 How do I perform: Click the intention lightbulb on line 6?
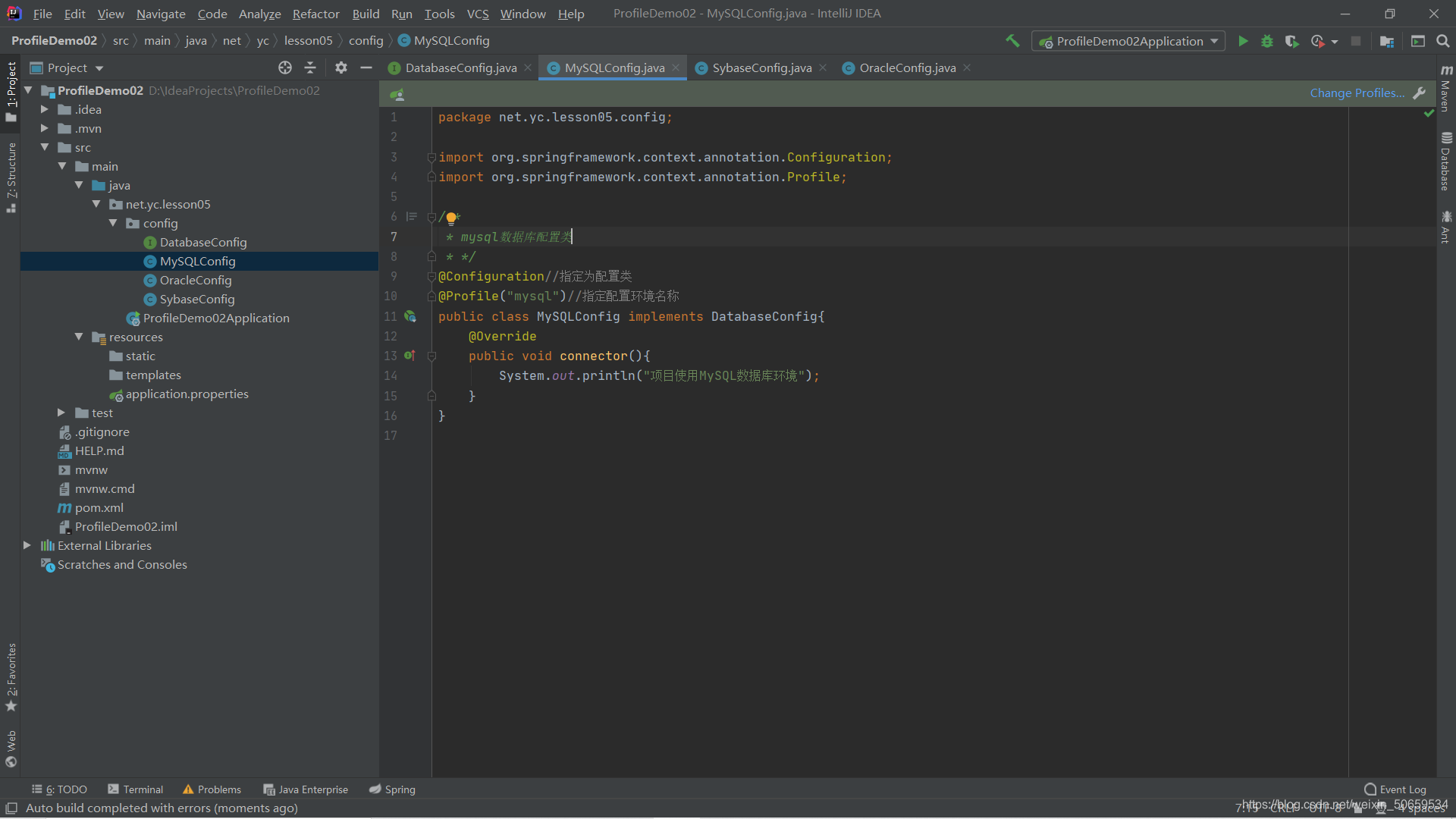point(451,218)
